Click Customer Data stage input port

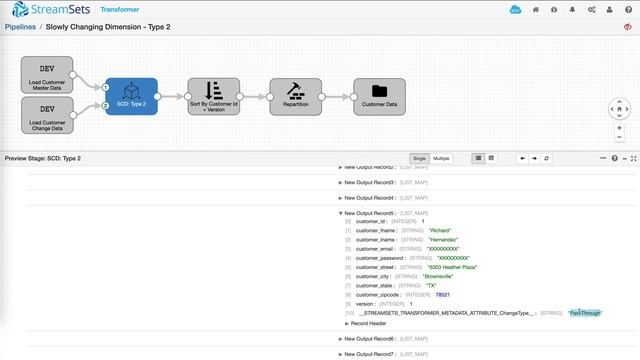353,97
